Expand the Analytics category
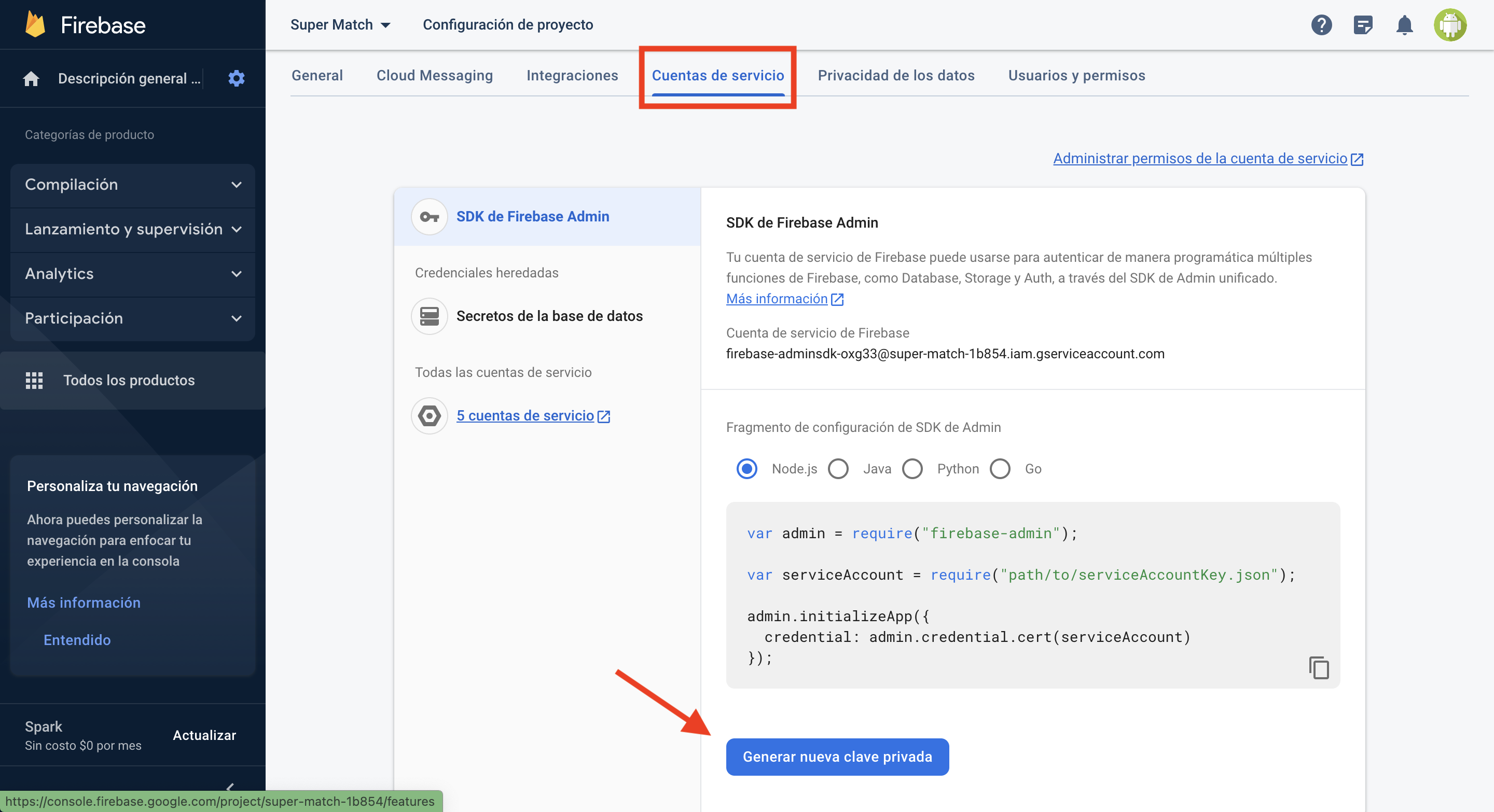Screen dimensions: 1494x812 click(x=133, y=274)
